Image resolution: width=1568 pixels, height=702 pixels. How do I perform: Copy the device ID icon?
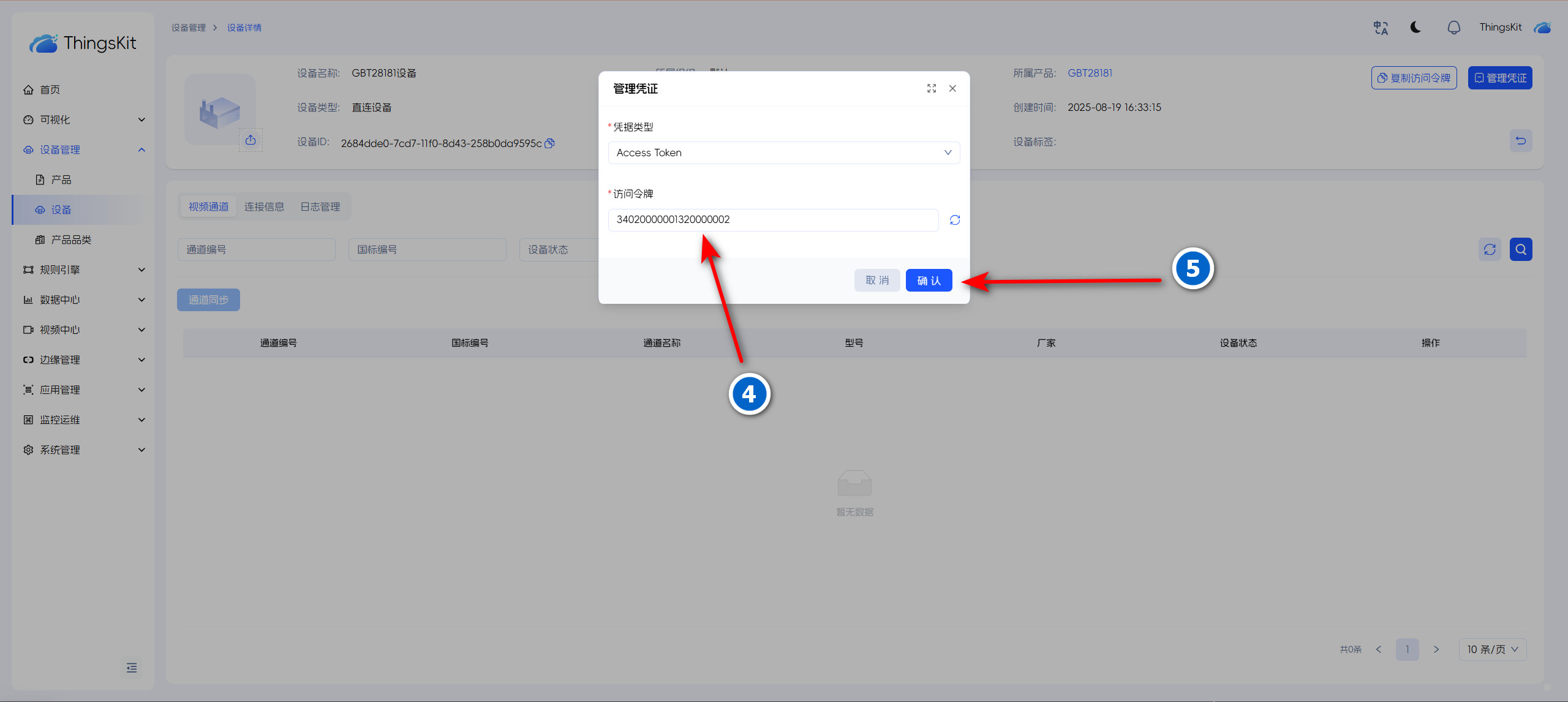pos(550,143)
